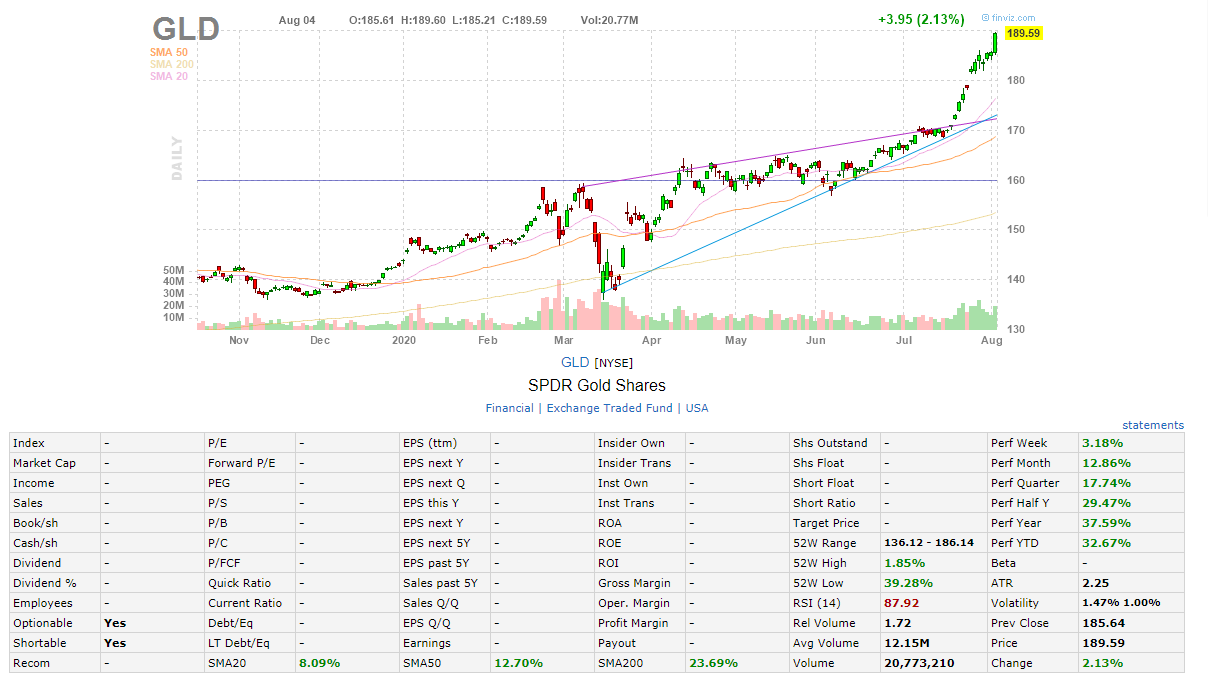Viewport: 1208px width, 692px height.
Task: Click the Vol:20.77M label in chart header
Action: [x=609, y=20]
